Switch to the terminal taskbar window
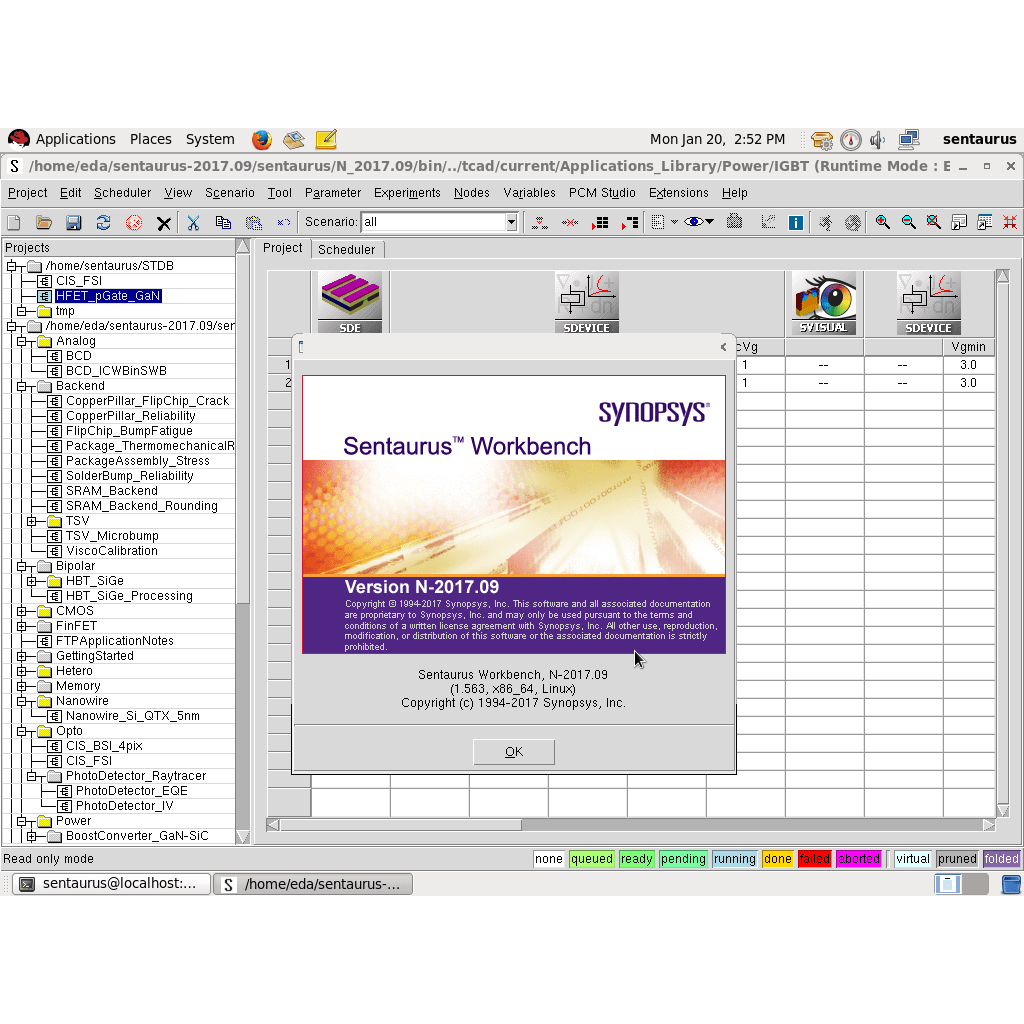 [x=111, y=884]
